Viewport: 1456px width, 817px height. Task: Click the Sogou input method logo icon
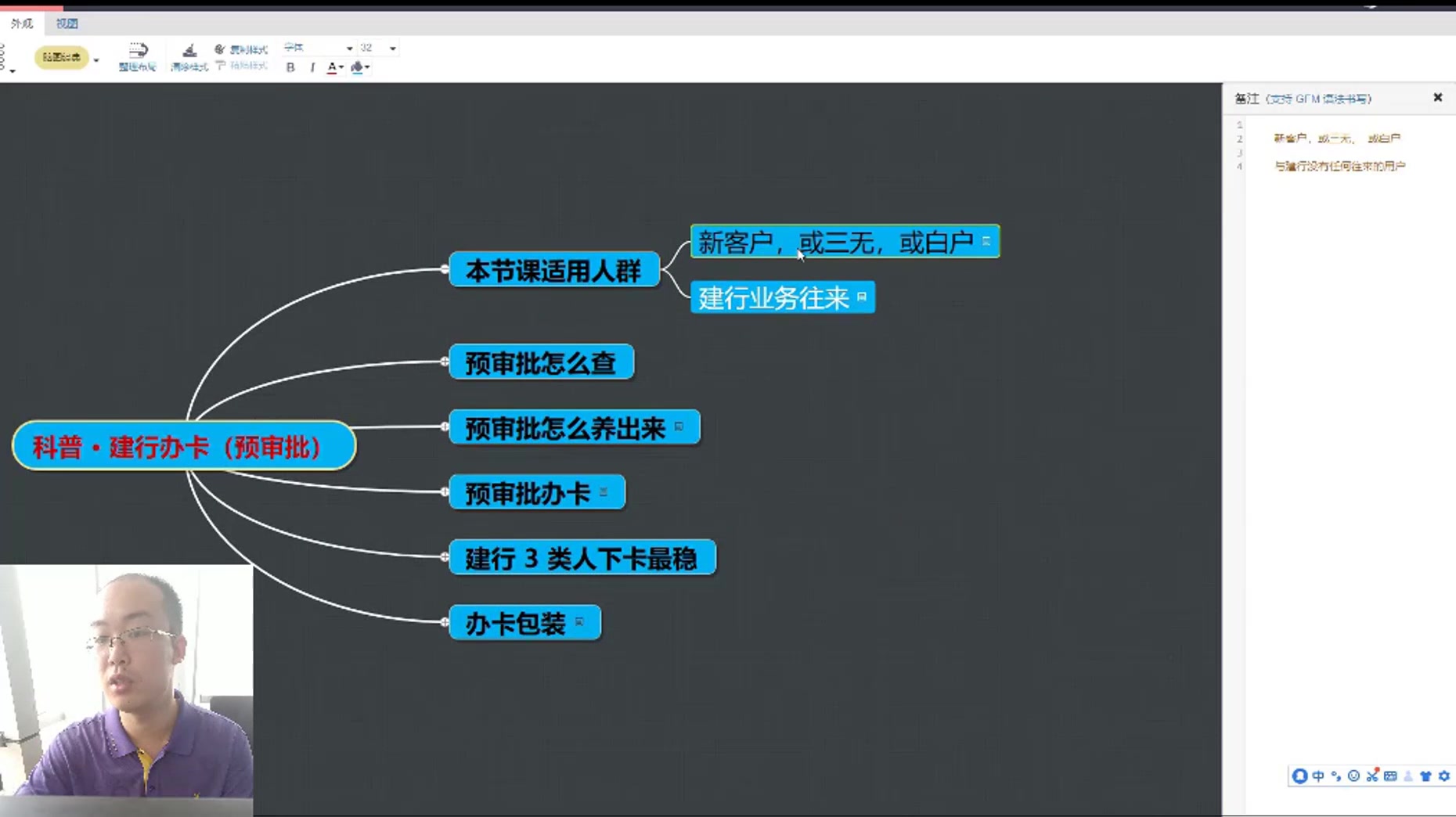click(1299, 776)
